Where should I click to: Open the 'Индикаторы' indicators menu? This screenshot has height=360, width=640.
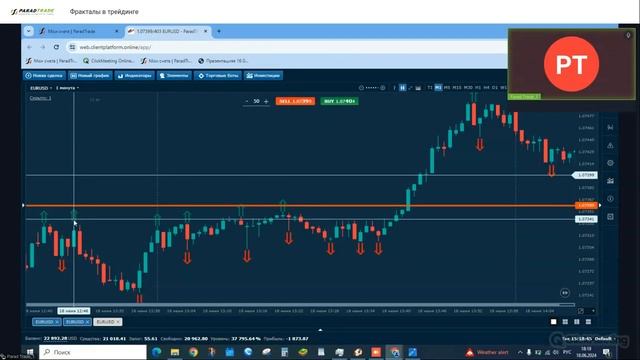[x=135, y=76]
